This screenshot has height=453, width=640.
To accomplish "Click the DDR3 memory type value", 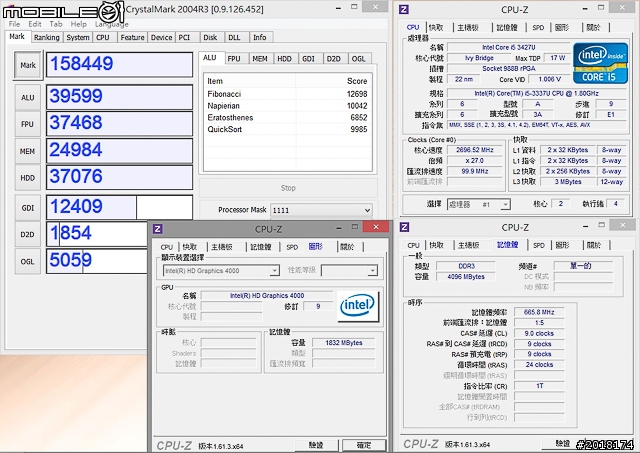I will (467, 266).
